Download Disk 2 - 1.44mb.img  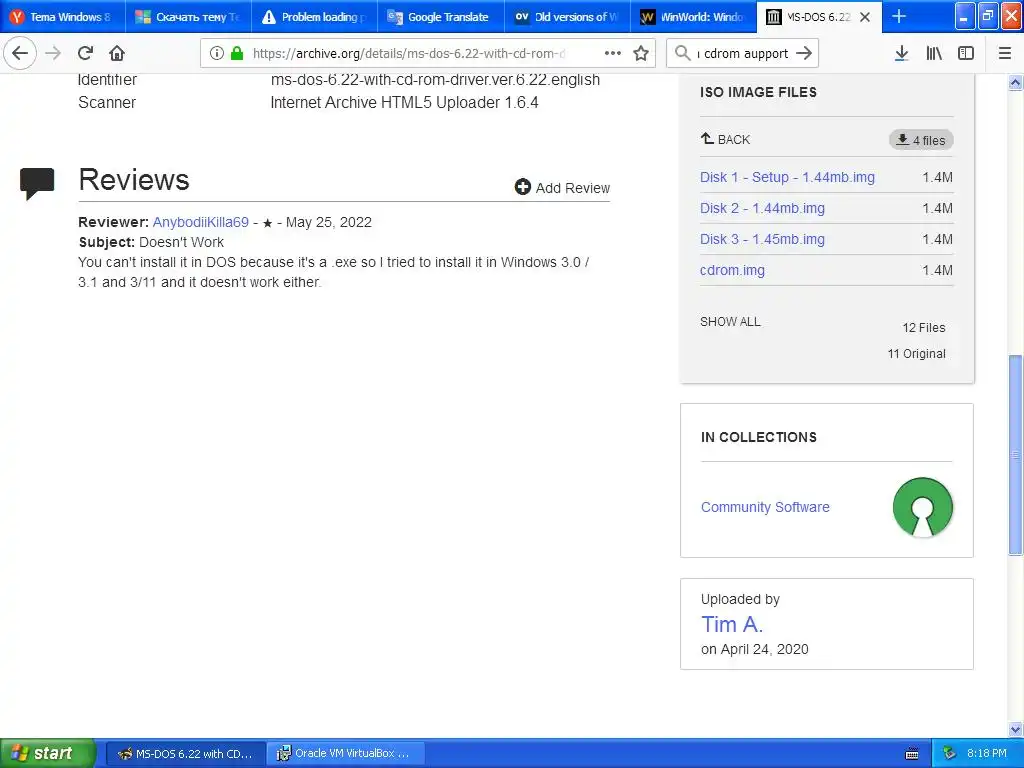(x=762, y=208)
